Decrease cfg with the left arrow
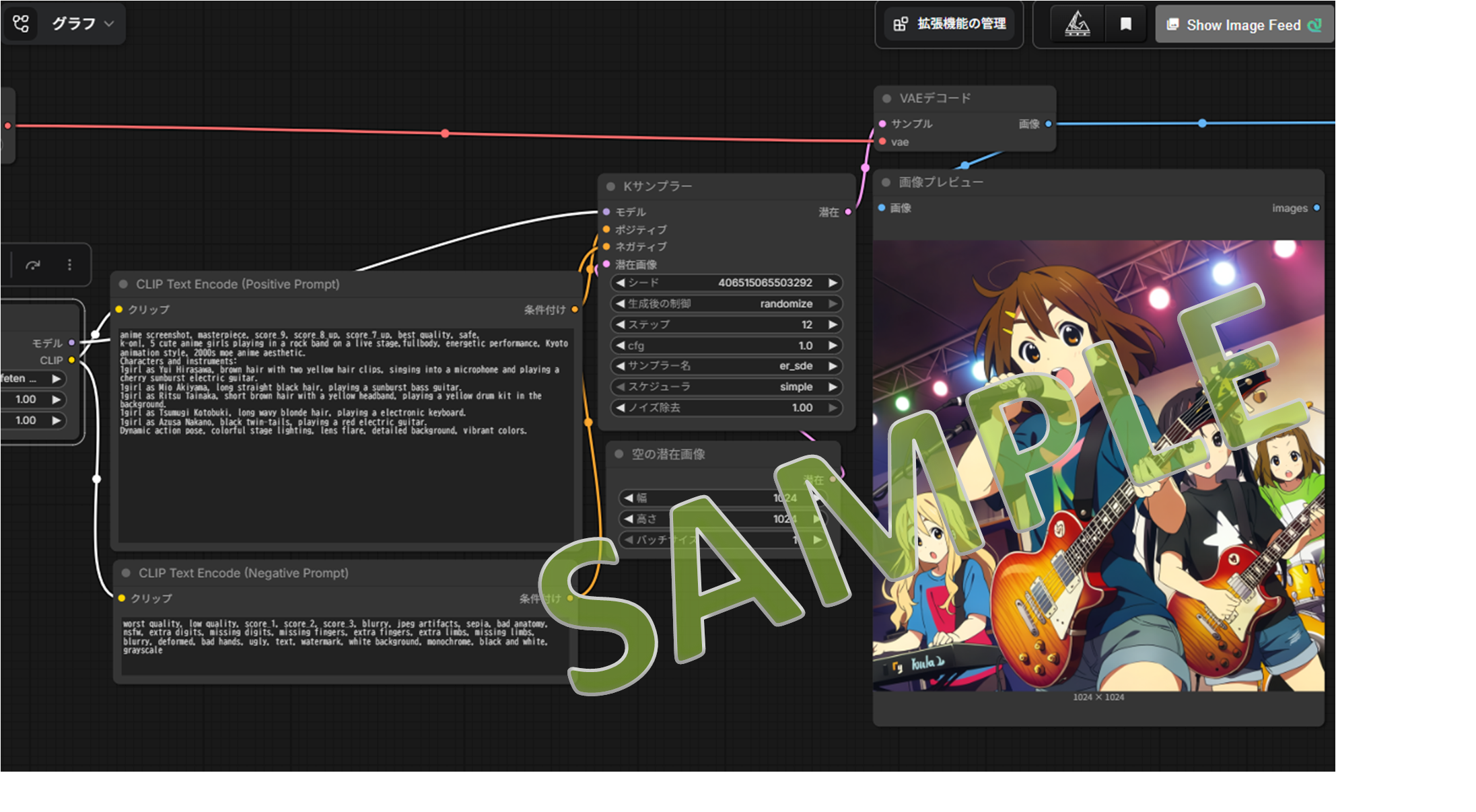Viewport: 1476px width, 812px height. (620, 346)
